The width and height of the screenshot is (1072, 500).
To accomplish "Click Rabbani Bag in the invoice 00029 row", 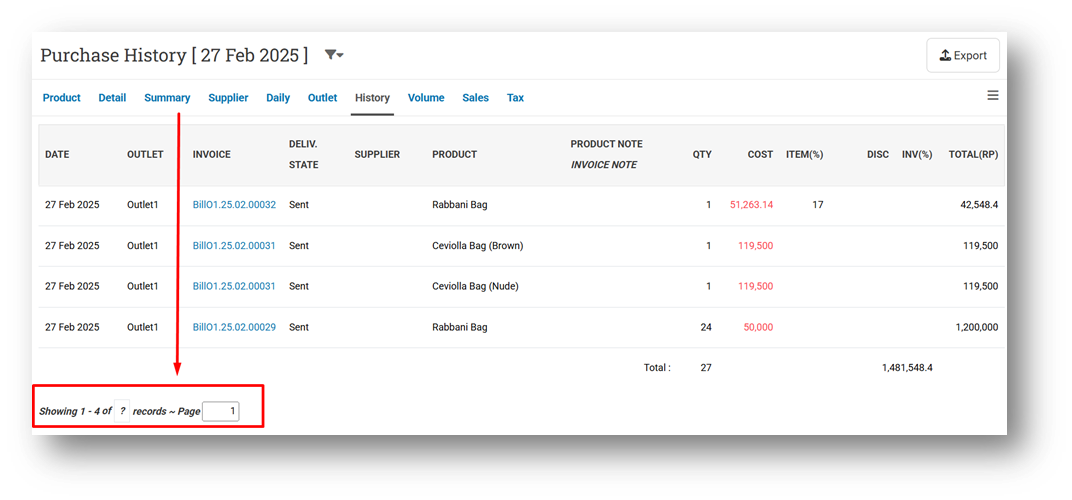I will pyautogui.click(x=459, y=327).
